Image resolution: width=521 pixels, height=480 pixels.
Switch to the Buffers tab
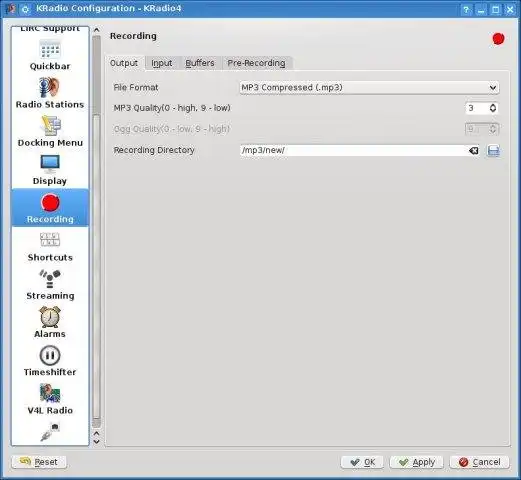200,63
